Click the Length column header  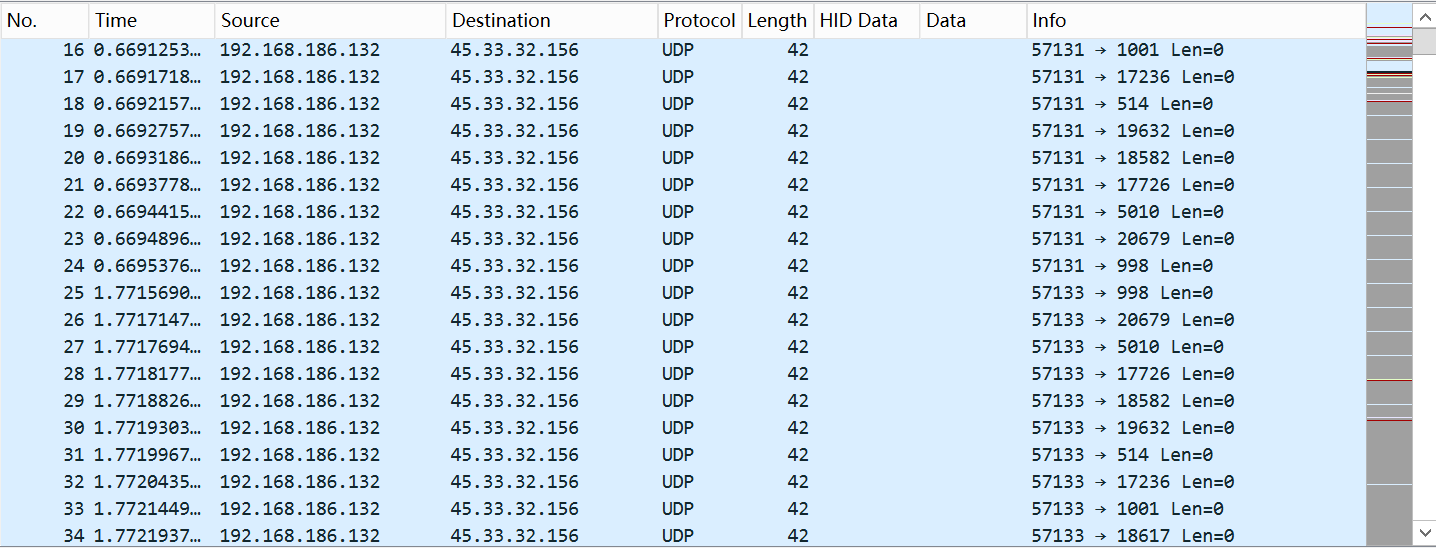[777, 20]
